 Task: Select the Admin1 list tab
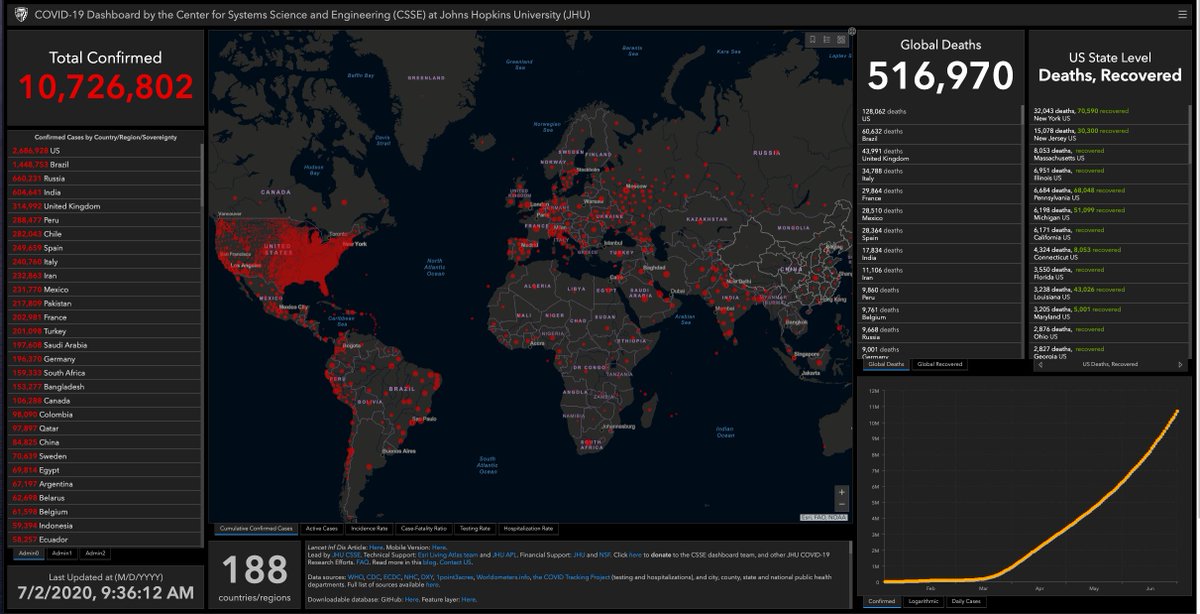click(61, 552)
